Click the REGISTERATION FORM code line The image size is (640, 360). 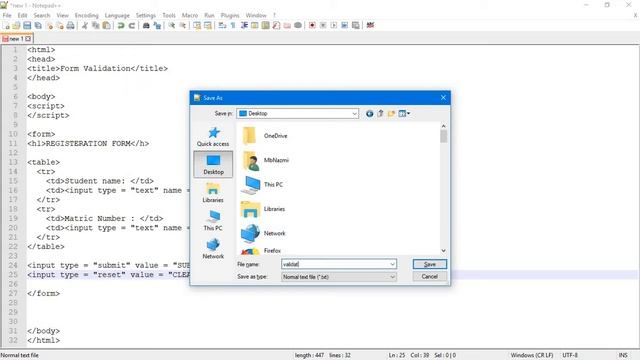88,144
